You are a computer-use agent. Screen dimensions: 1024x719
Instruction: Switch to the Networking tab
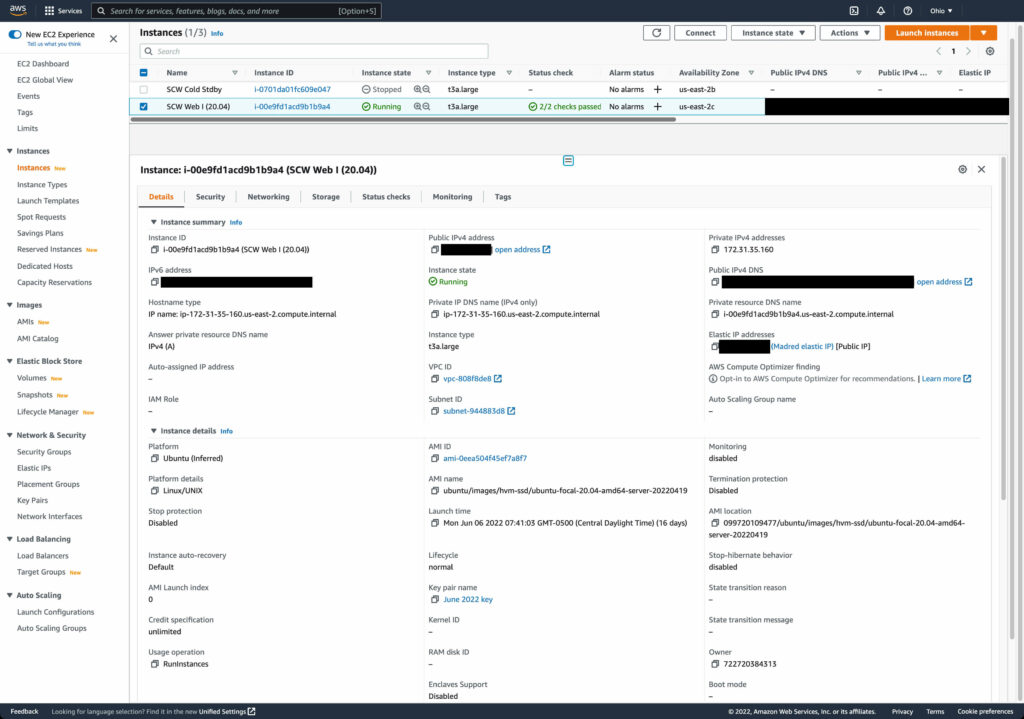pyautogui.click(x=268, y=197)
